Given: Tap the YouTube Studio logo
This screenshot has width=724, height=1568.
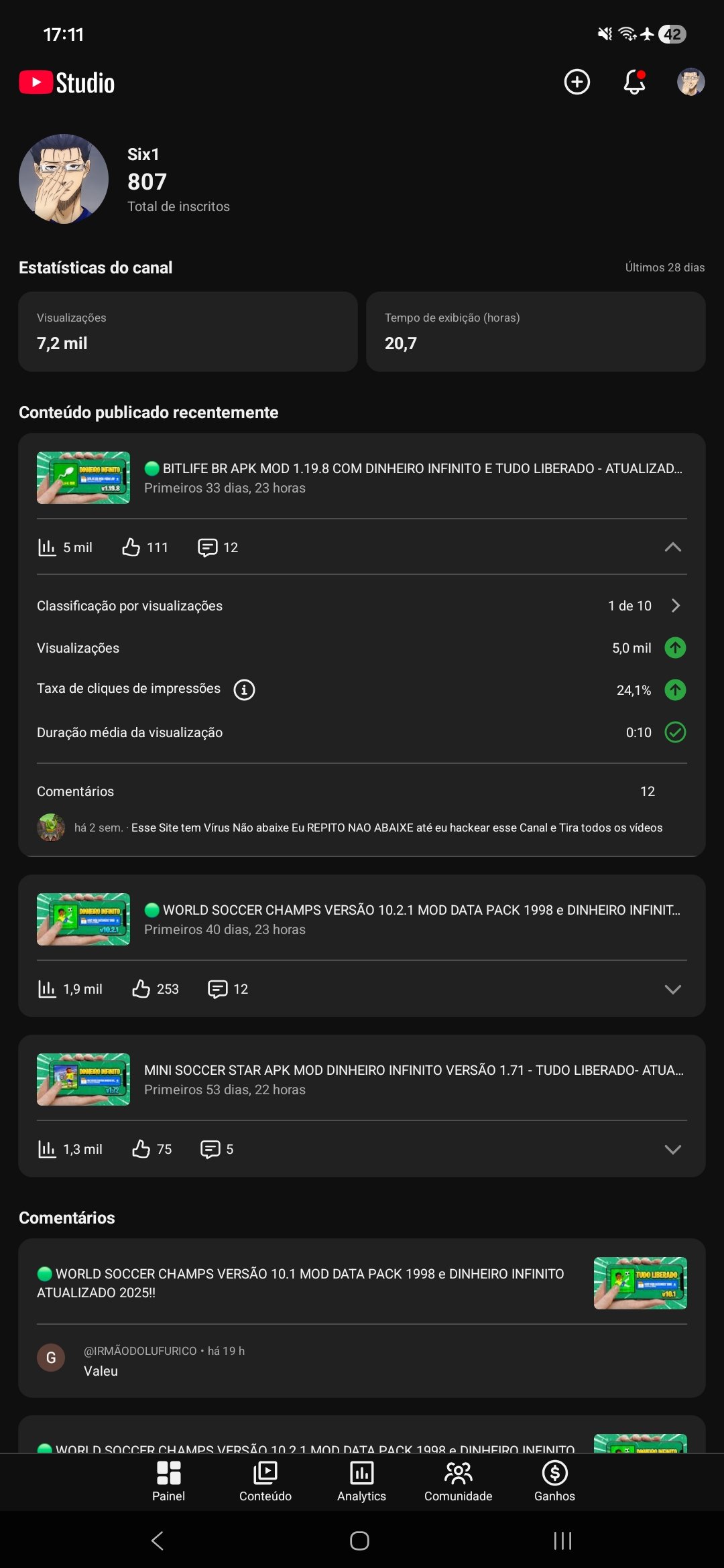Looking at the screenshot, I should click(67, 83).
